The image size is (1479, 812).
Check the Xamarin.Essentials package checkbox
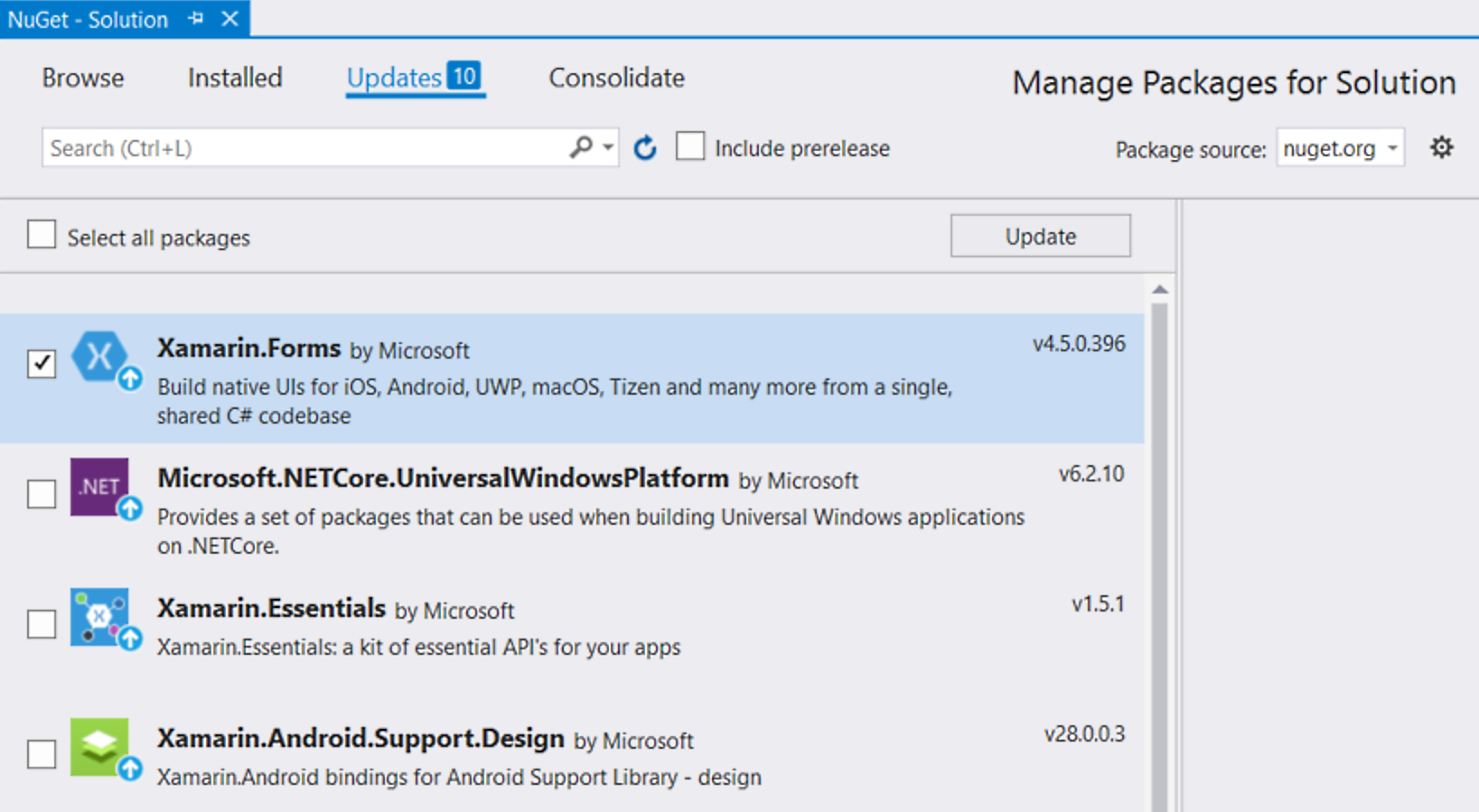click(x=42, y=623)
